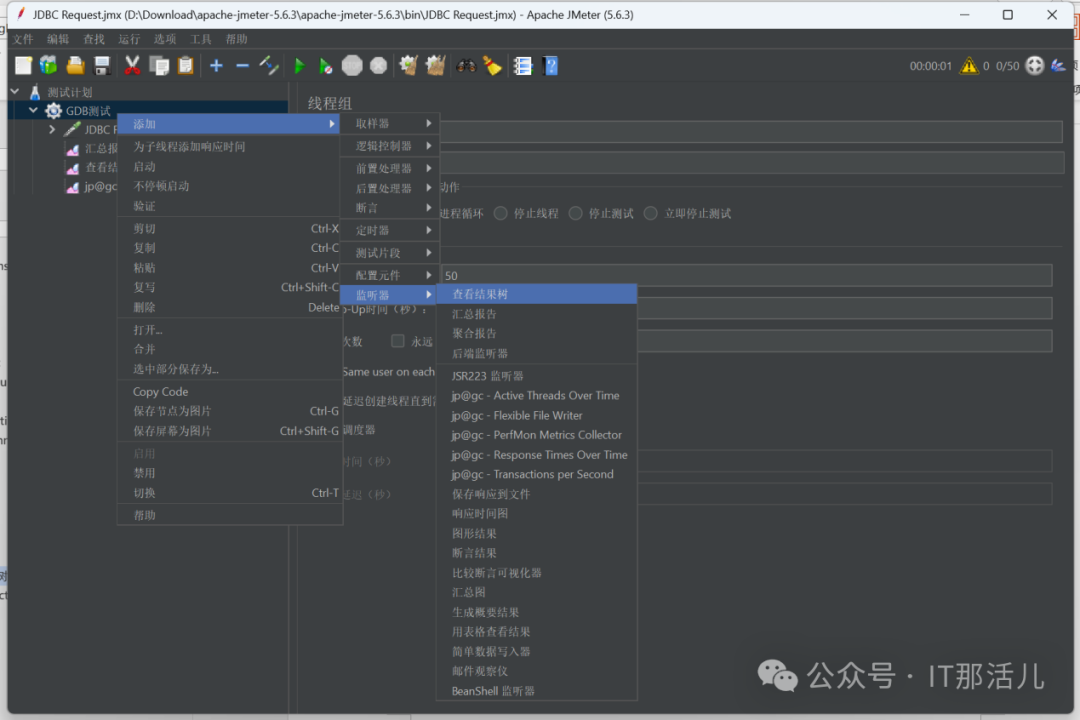
Task: Open the 编辑 menu
Action: coord(58,39)
